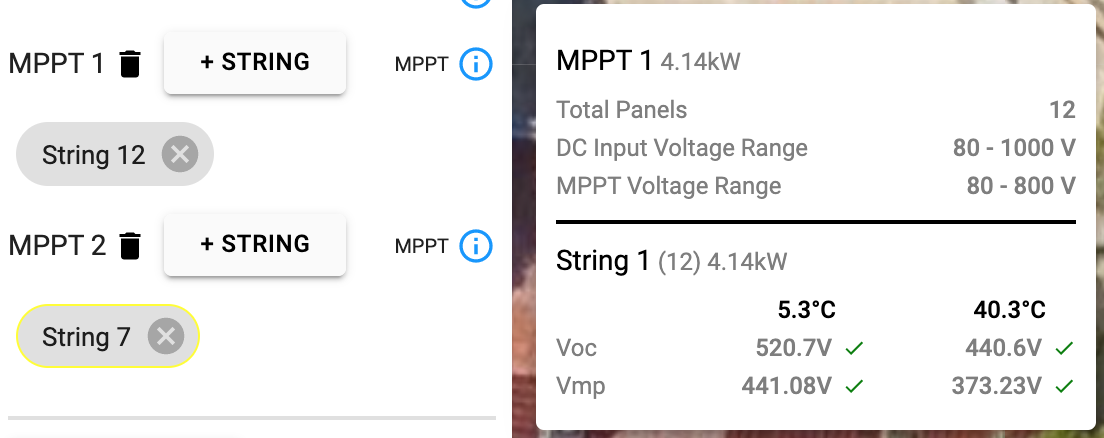Click the MPPT label beside MPPT 2 info icon

pyautogui.click(x=421, y=246)
